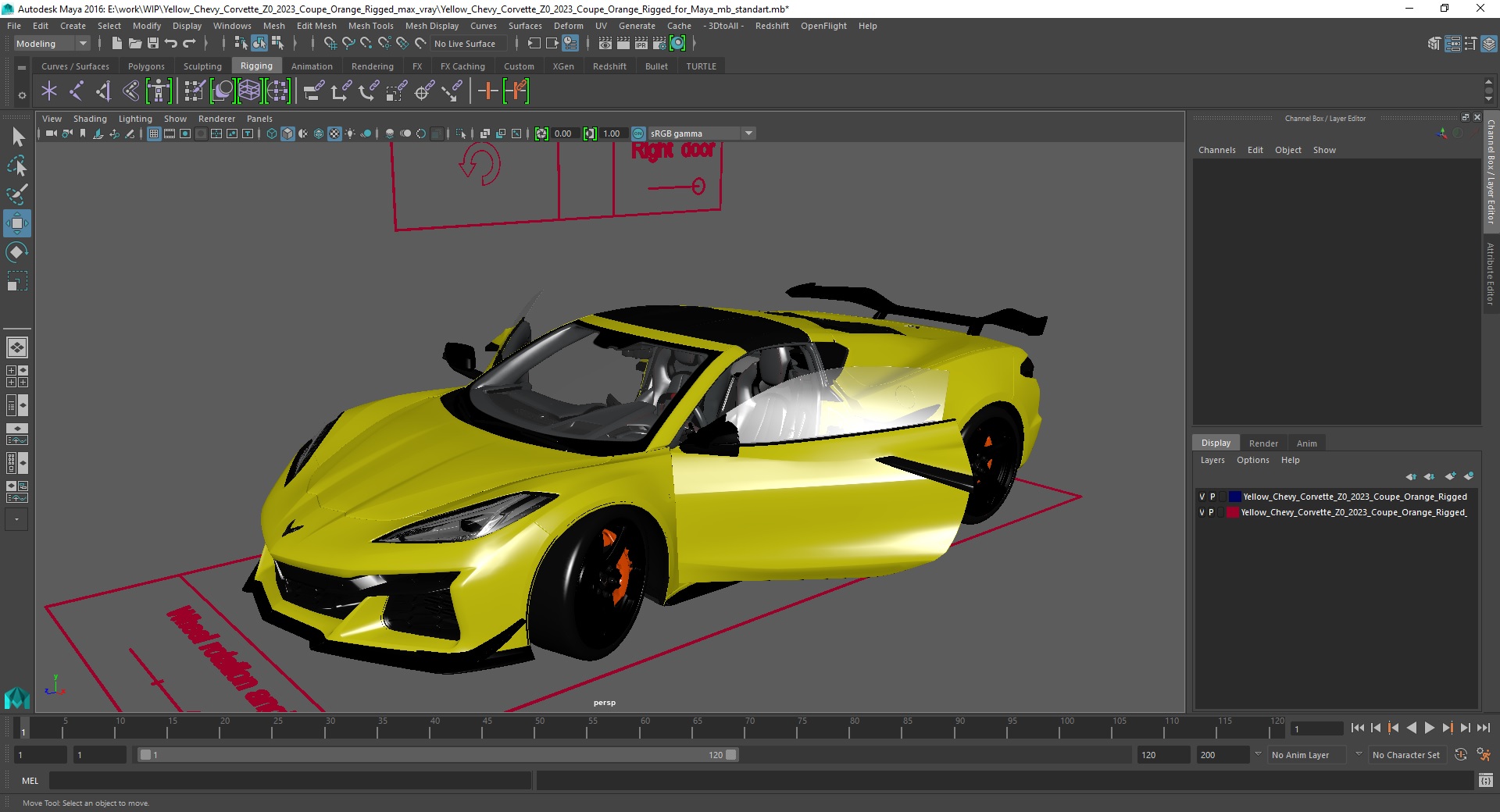Open the No Character Set dropdown arrow
Image resolution: width=1500 pixels, height=812 pixels.
[x=1359, y=754]
